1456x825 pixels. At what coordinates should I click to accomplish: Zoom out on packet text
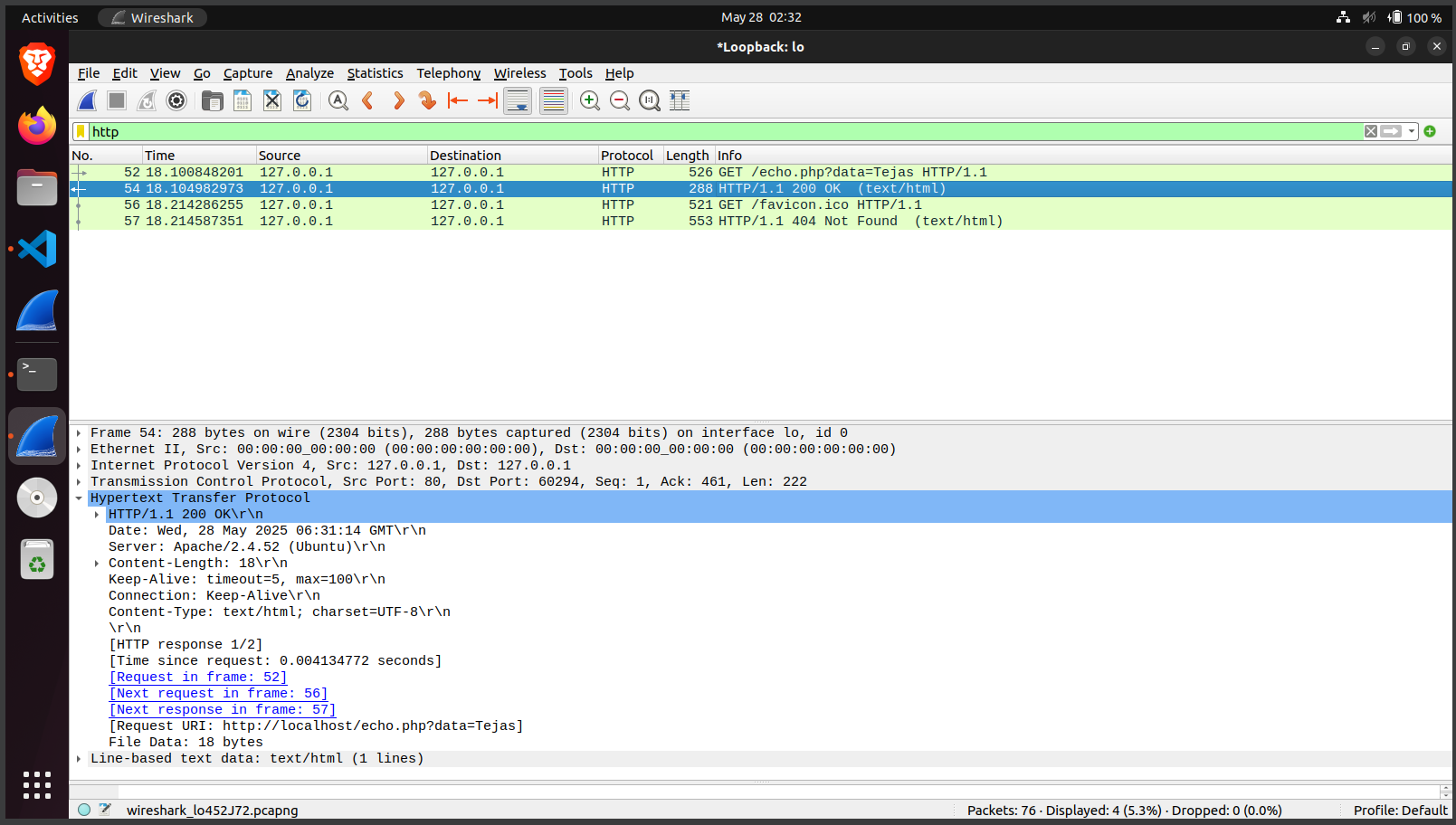click(x=620, y=100)
